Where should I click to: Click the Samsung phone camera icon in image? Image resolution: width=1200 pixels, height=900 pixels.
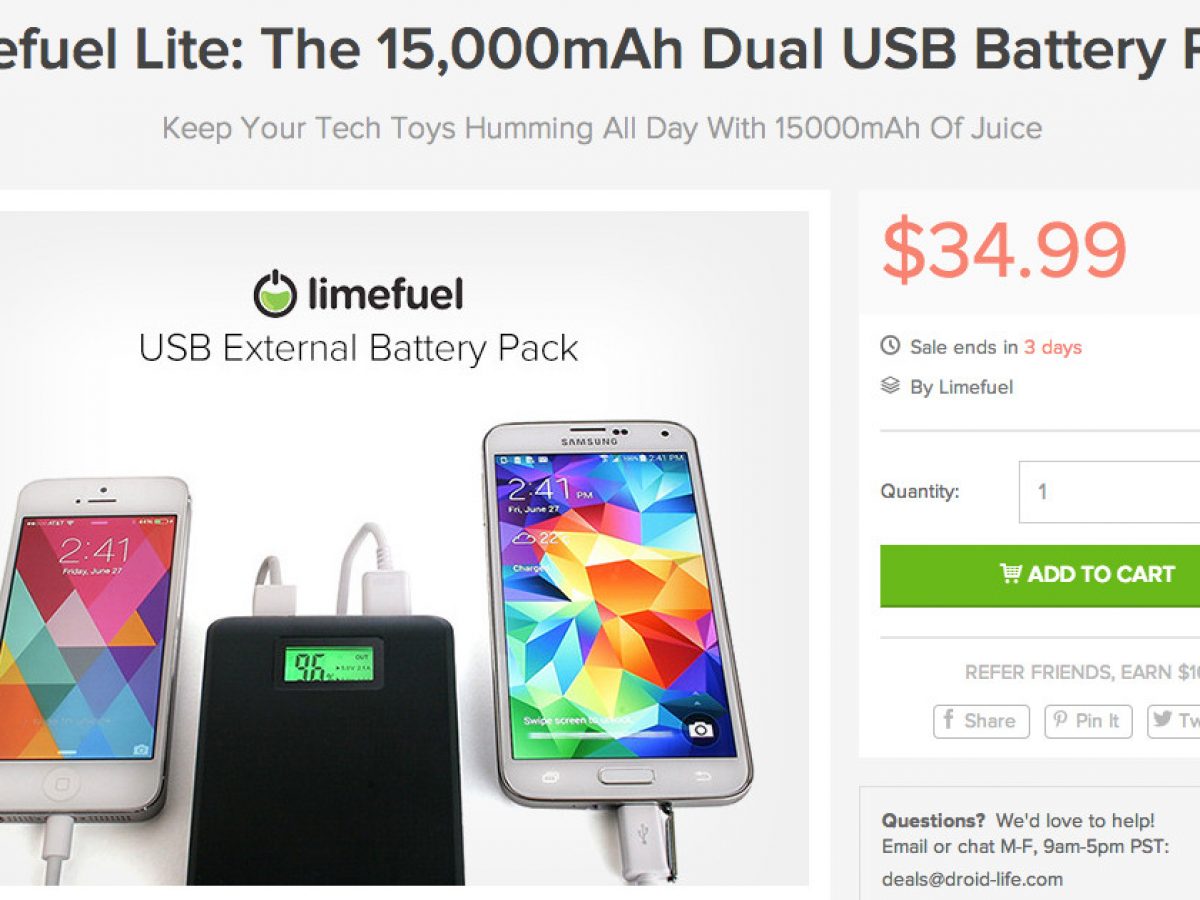click(700, 730)
